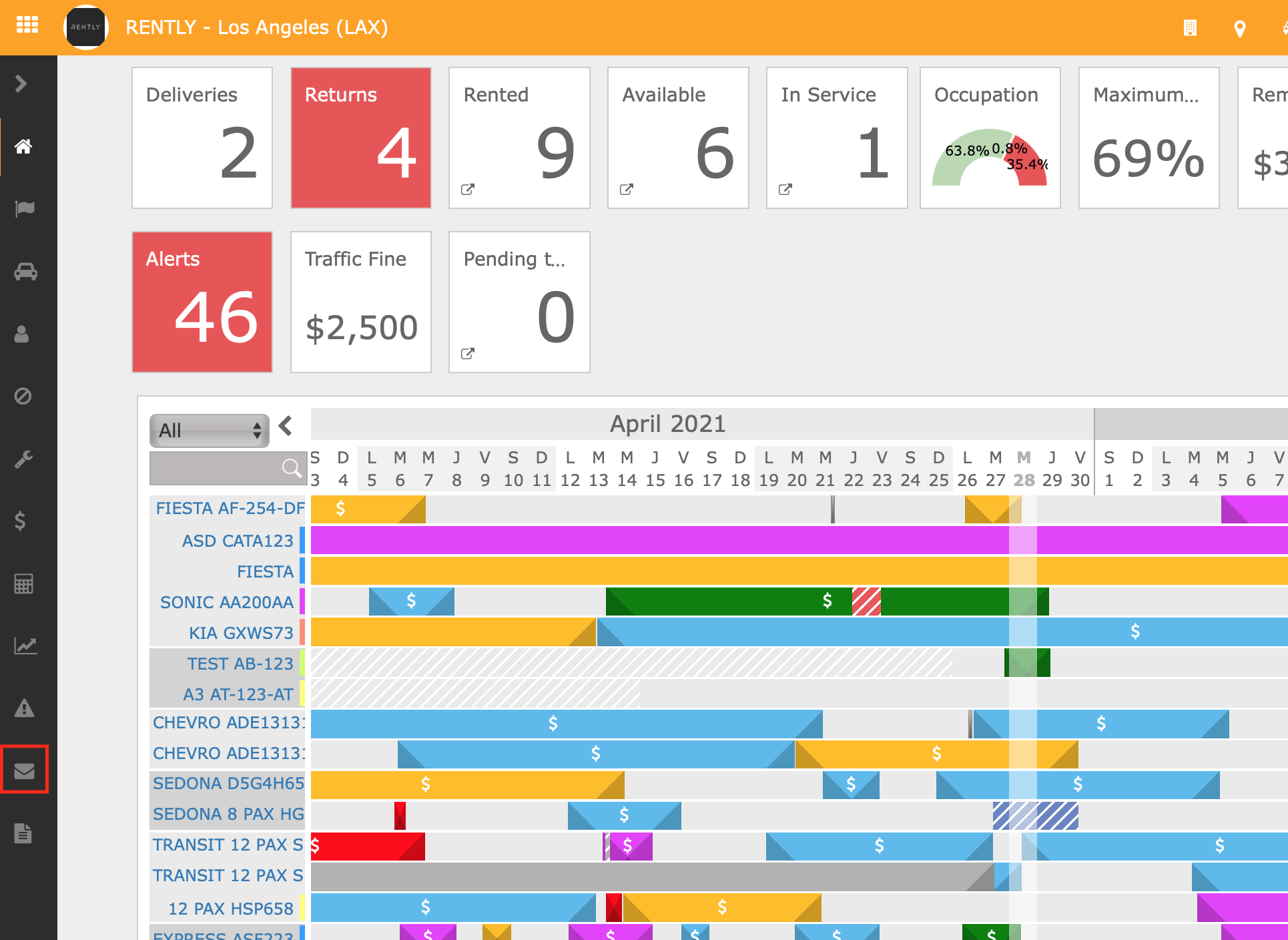Select the orange booking on 12 PAX HSP658 row

point(722,907)
